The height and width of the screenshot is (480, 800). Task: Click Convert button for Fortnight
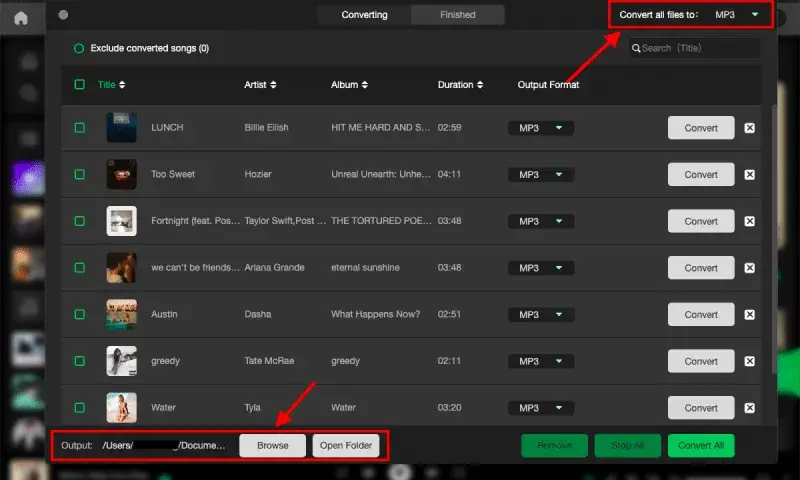pyautogui.click(x=701, y=221)
